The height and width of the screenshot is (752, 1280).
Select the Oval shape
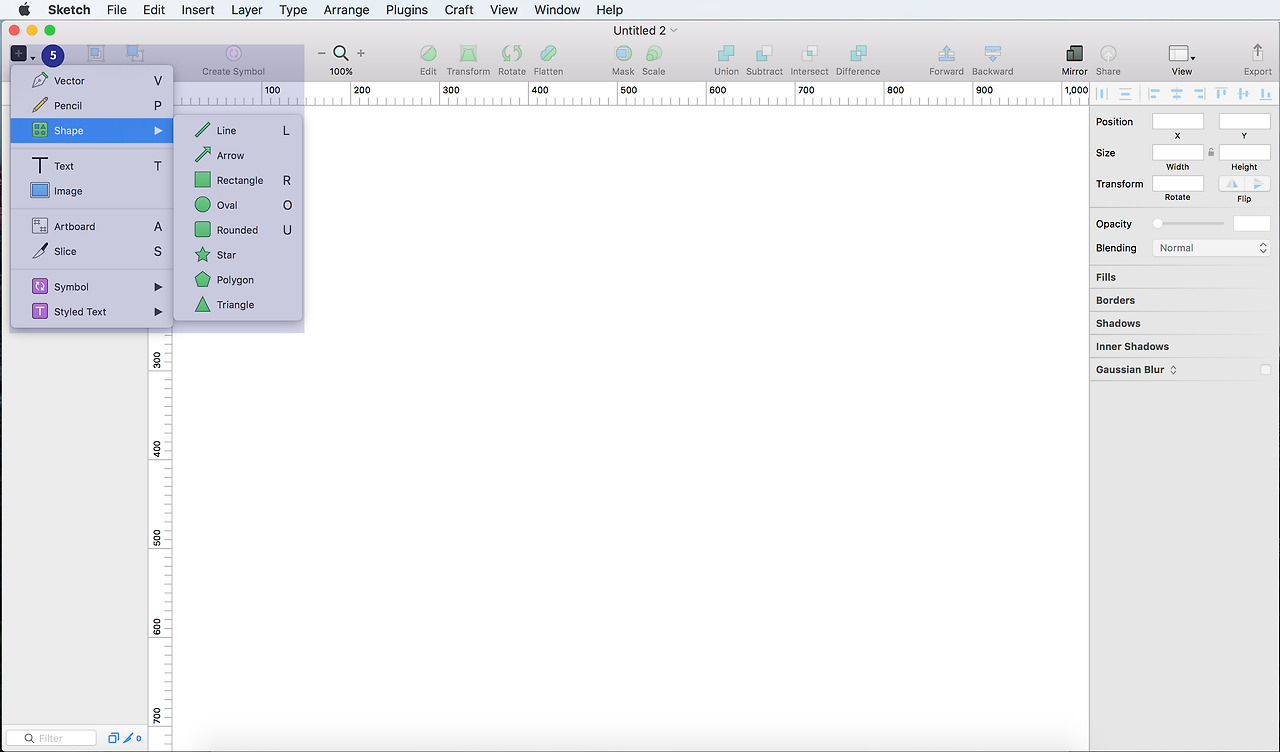click(x=238, y=205)
